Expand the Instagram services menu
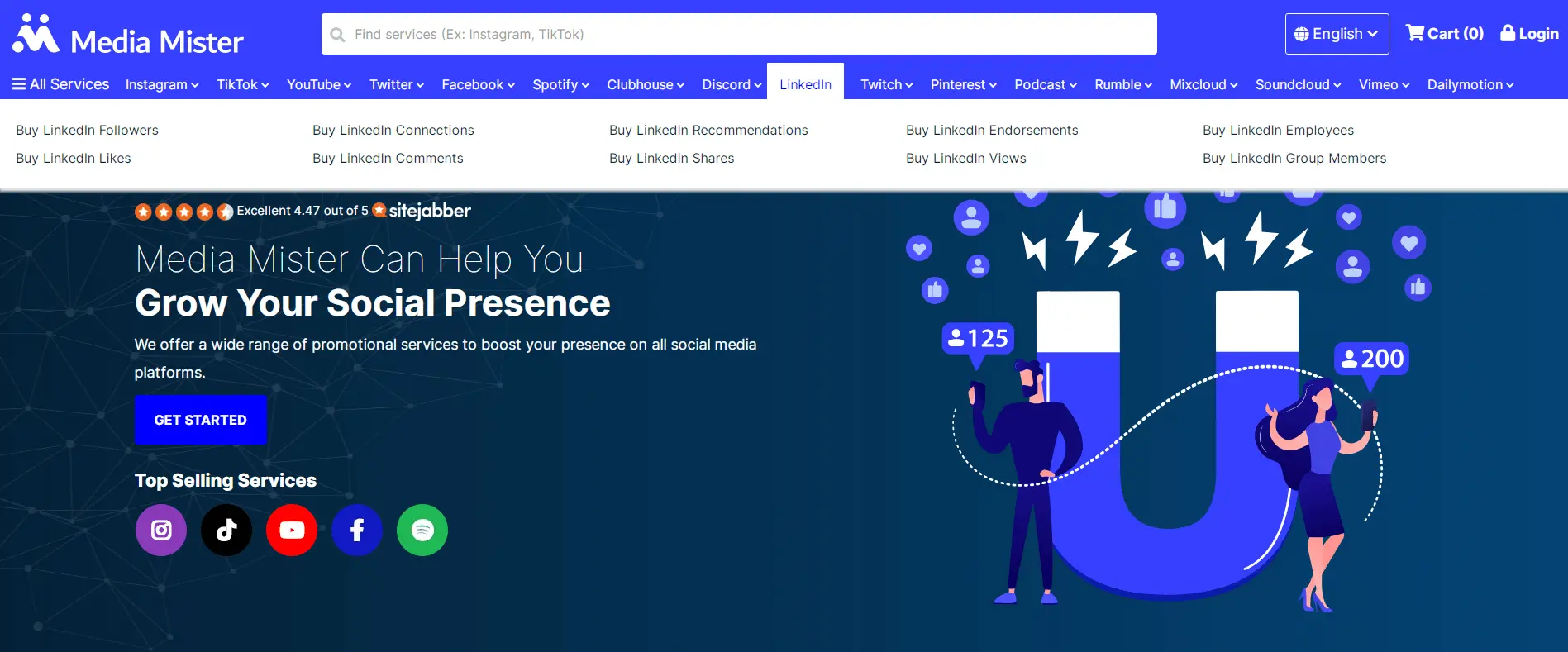 162,84
